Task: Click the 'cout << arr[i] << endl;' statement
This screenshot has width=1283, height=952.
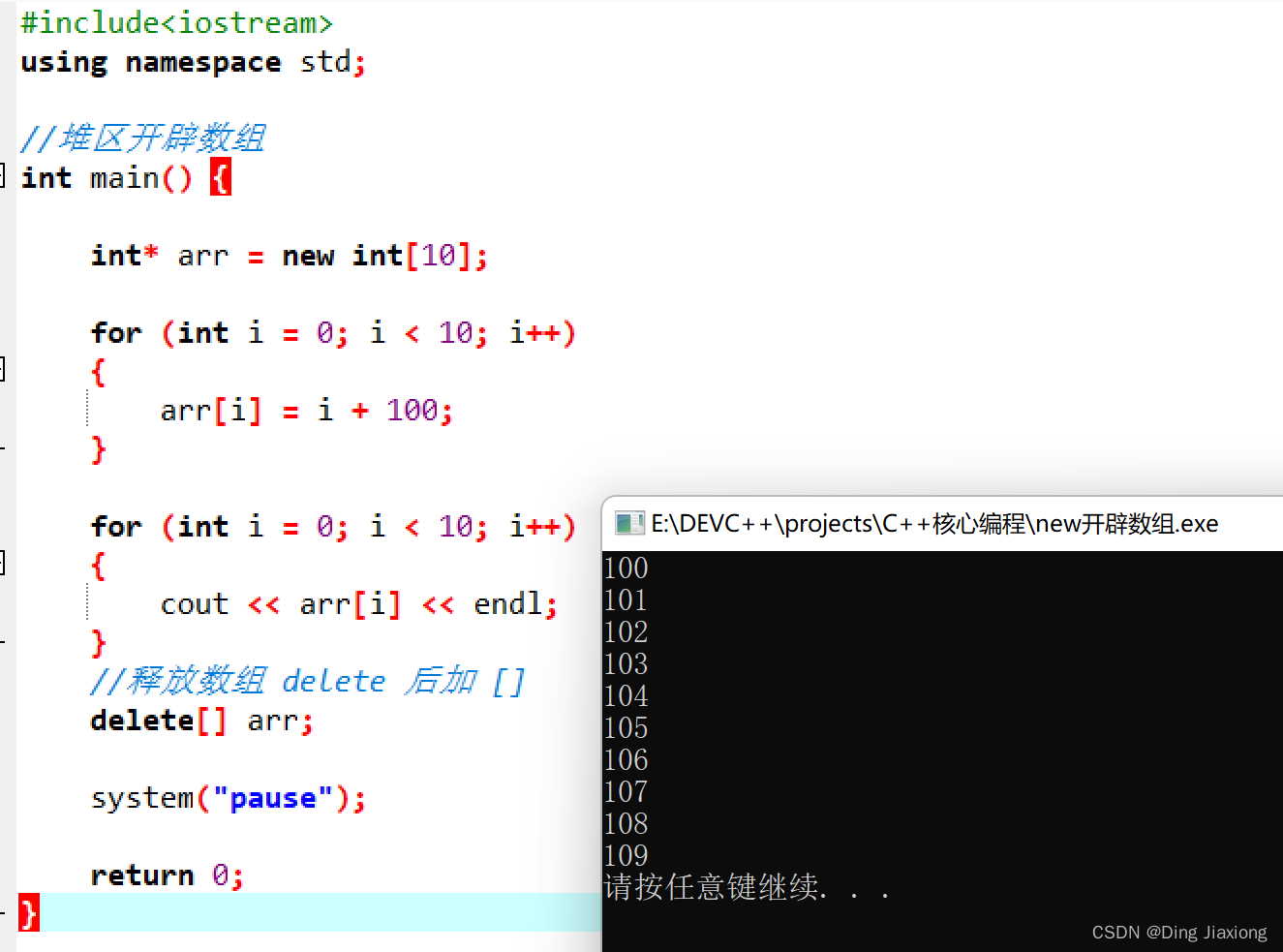Action: click(359, 604)
